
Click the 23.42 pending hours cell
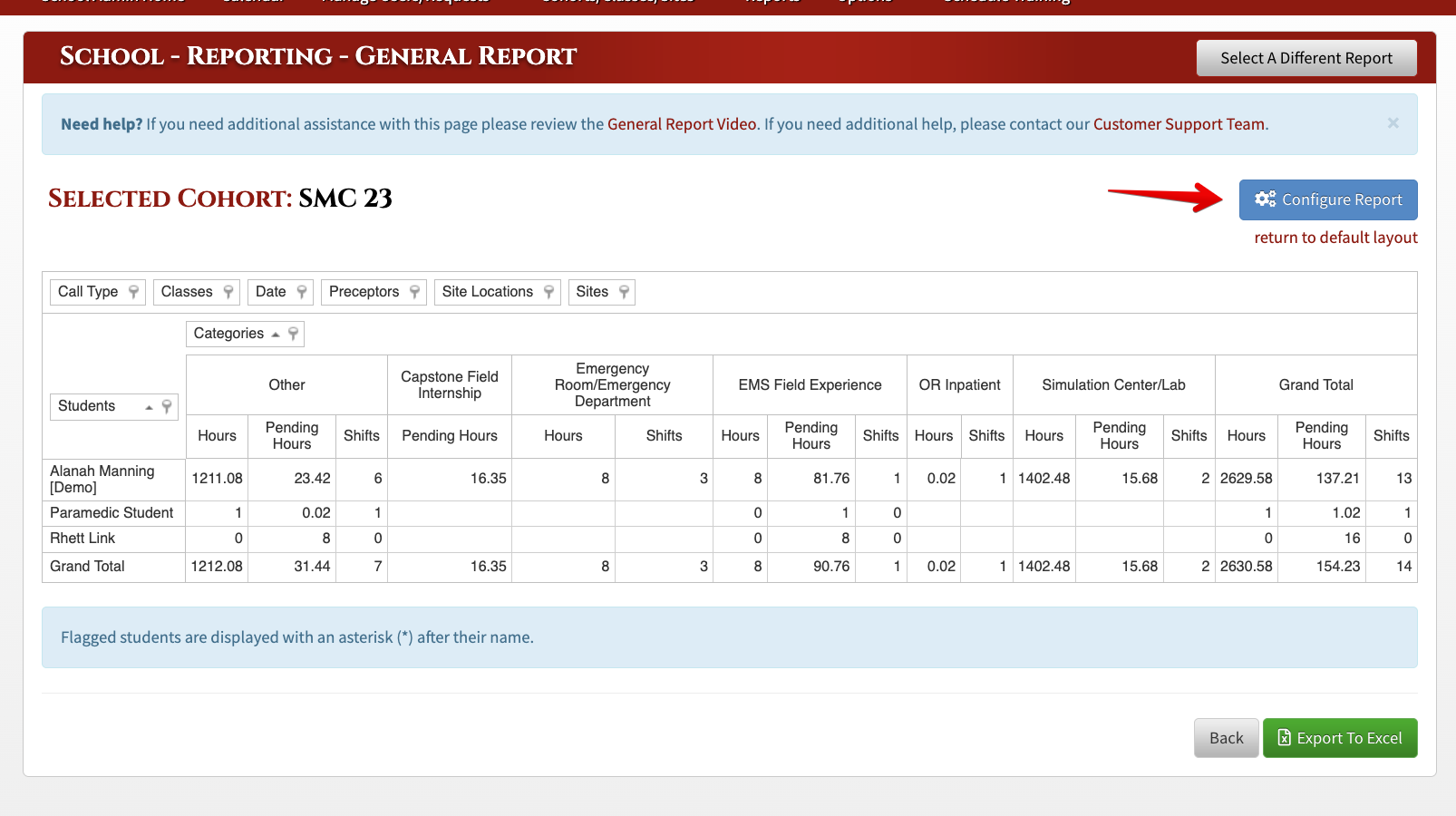(292, 479)
